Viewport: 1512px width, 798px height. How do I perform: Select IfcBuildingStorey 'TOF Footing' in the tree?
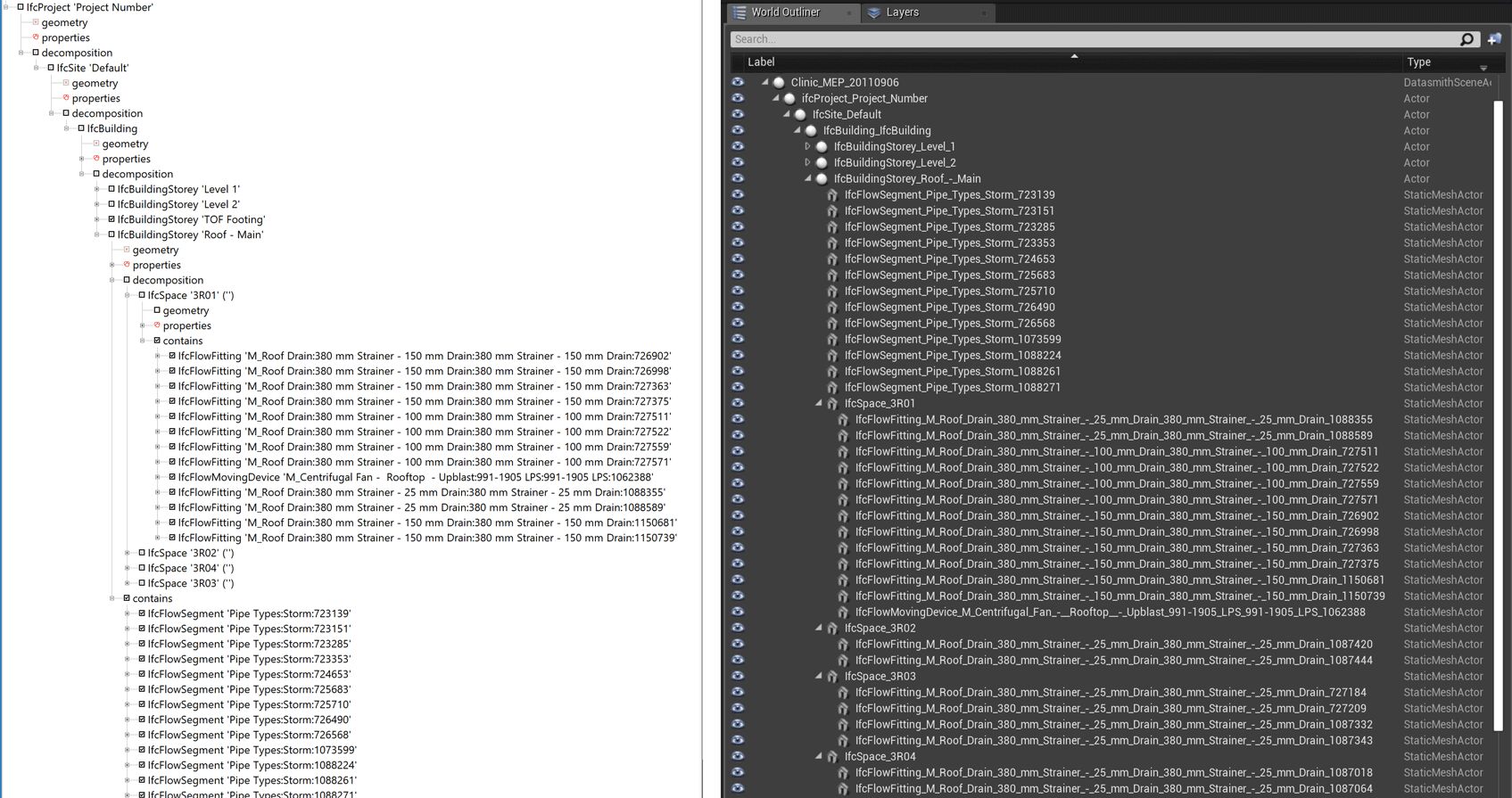[x=191, y=219]
